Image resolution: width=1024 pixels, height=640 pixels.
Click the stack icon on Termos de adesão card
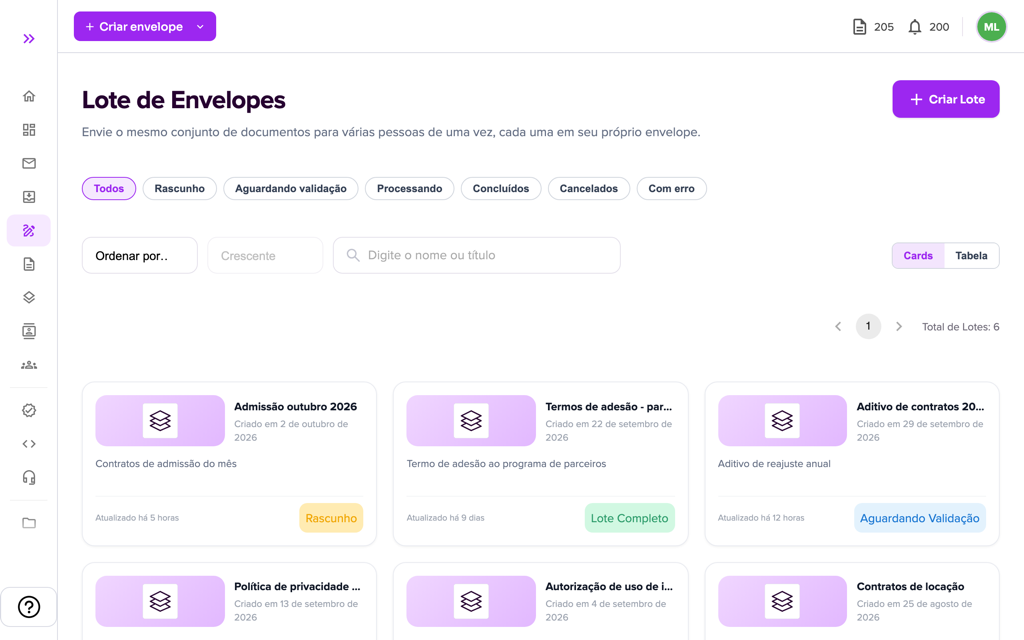tap(471, 420)
